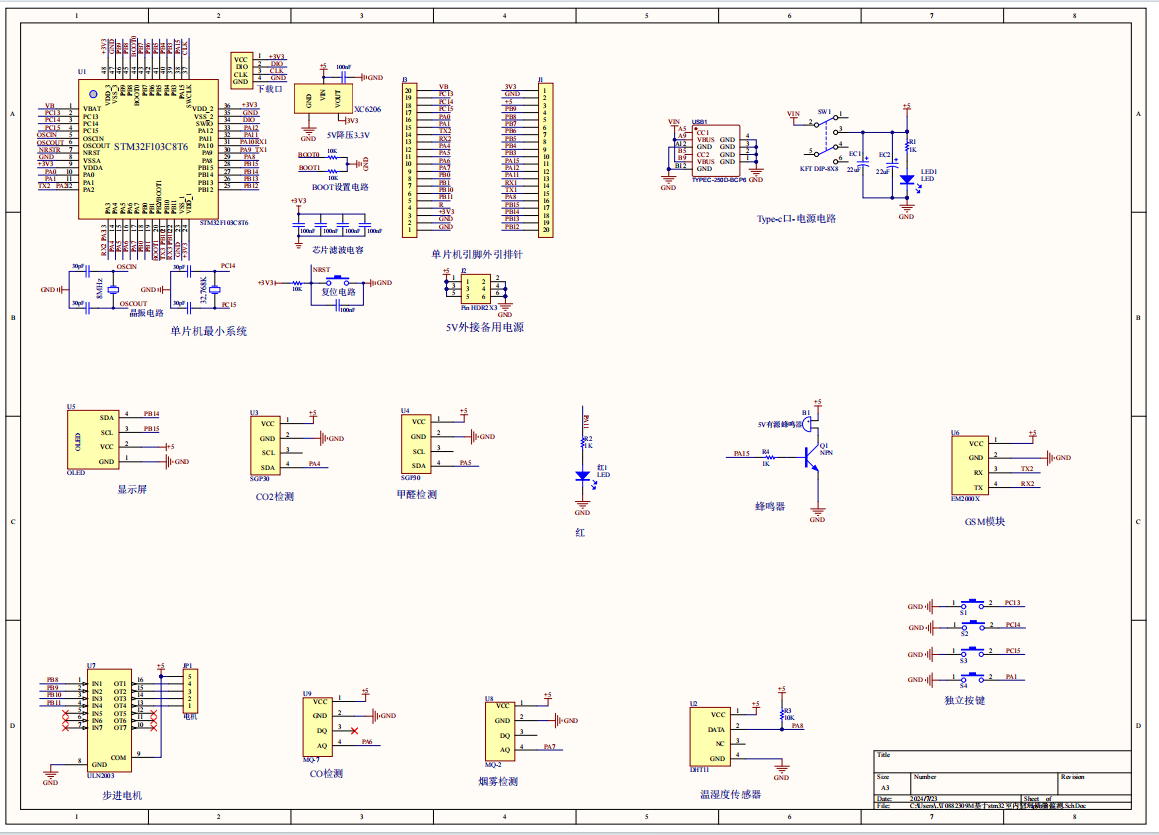Select the MQ-7 CO sensor block
The width and height of the screenshot is (1159, 835).
(x=318, y=726)
